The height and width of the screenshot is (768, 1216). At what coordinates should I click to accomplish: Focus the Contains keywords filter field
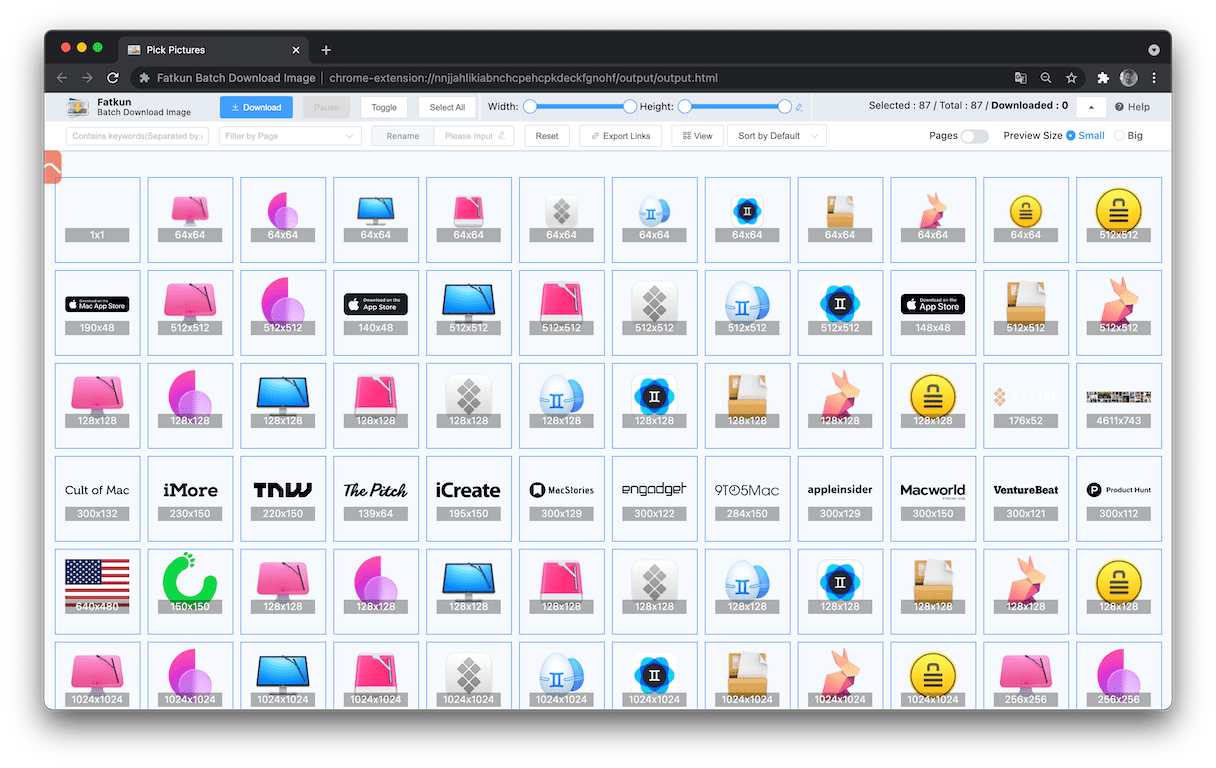137,136
